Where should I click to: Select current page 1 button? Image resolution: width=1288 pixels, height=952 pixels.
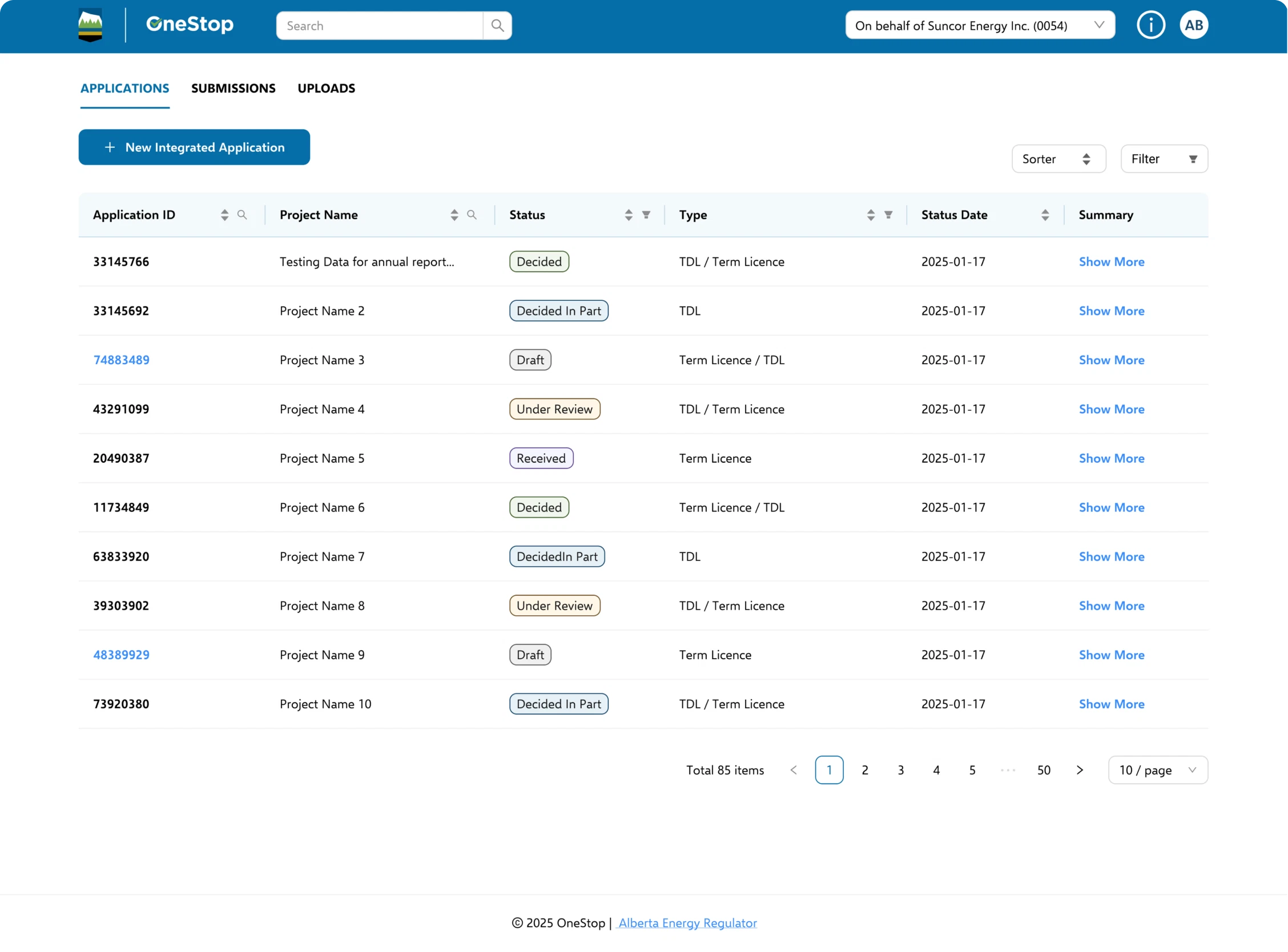point(830,770)
